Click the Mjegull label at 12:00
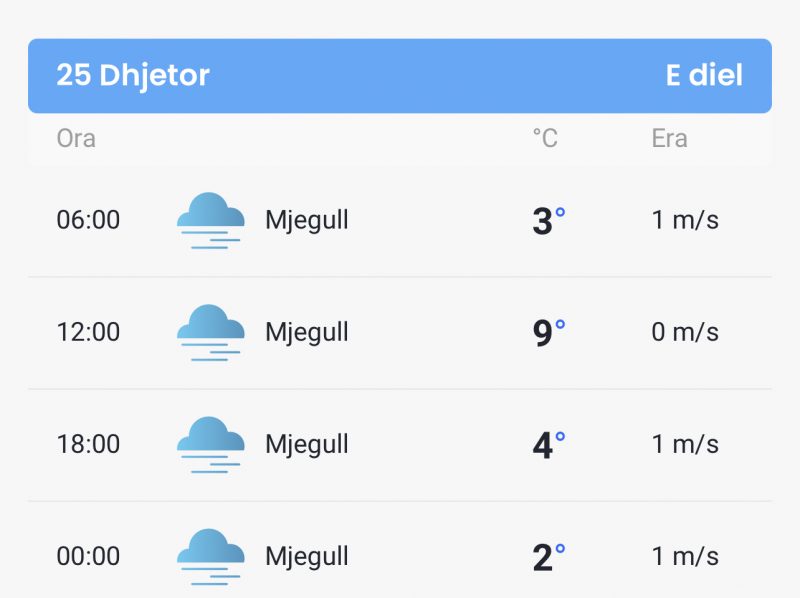This screenshot has width=800, height=598. pos(307,333)
